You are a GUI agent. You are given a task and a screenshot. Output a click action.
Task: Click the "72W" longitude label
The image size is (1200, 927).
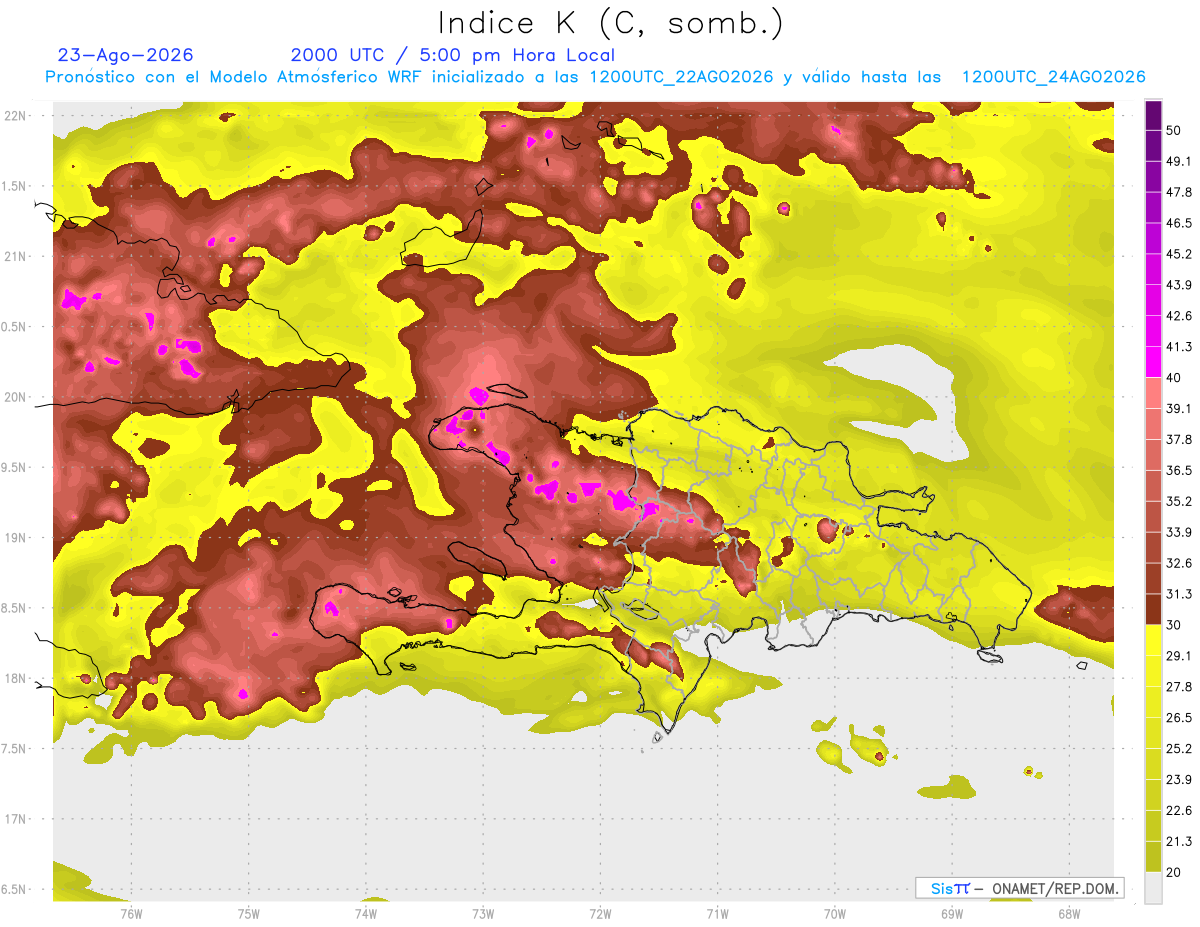(600, 913)
